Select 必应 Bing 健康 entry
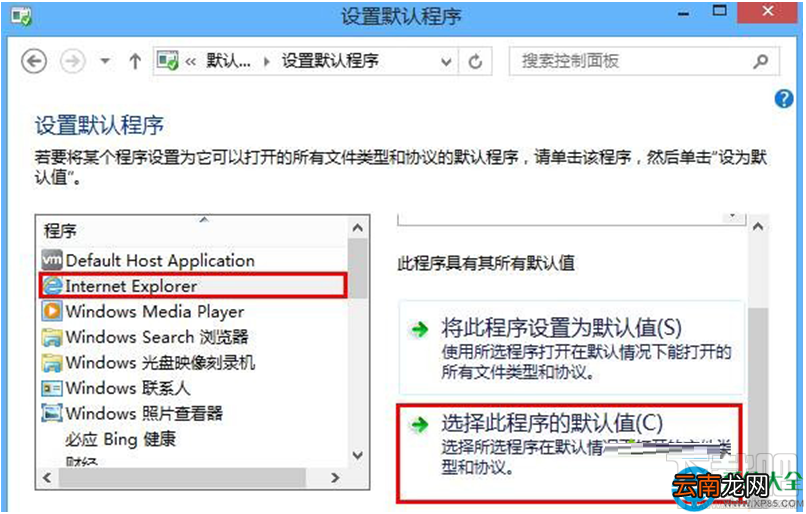Screen dimensions: 806x514 pos(193,439)
